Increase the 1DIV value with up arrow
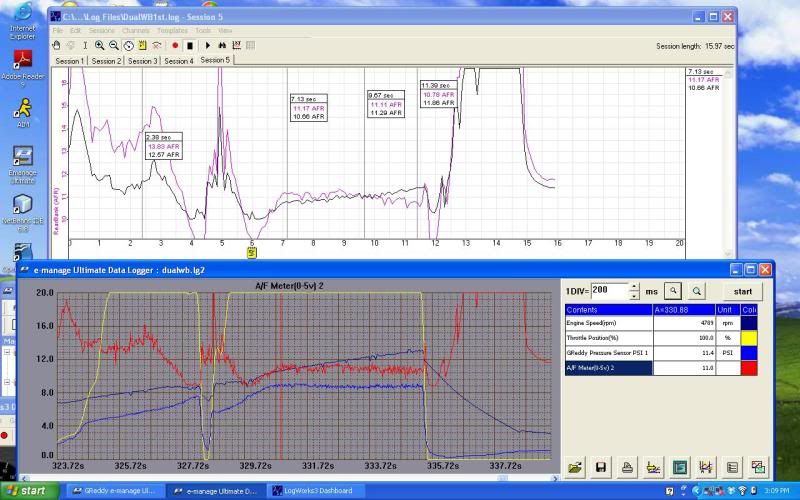Screen dimensions: 800x500 click(x=635, y=287)
